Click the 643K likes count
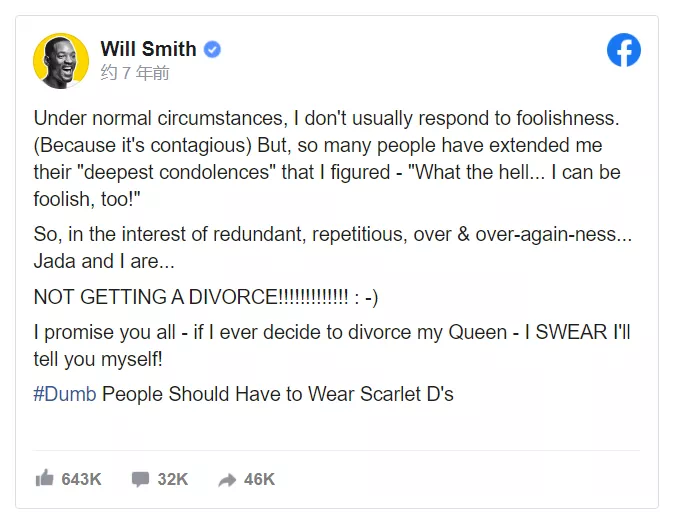Screen dimensions: 676x526 [81, 479]
